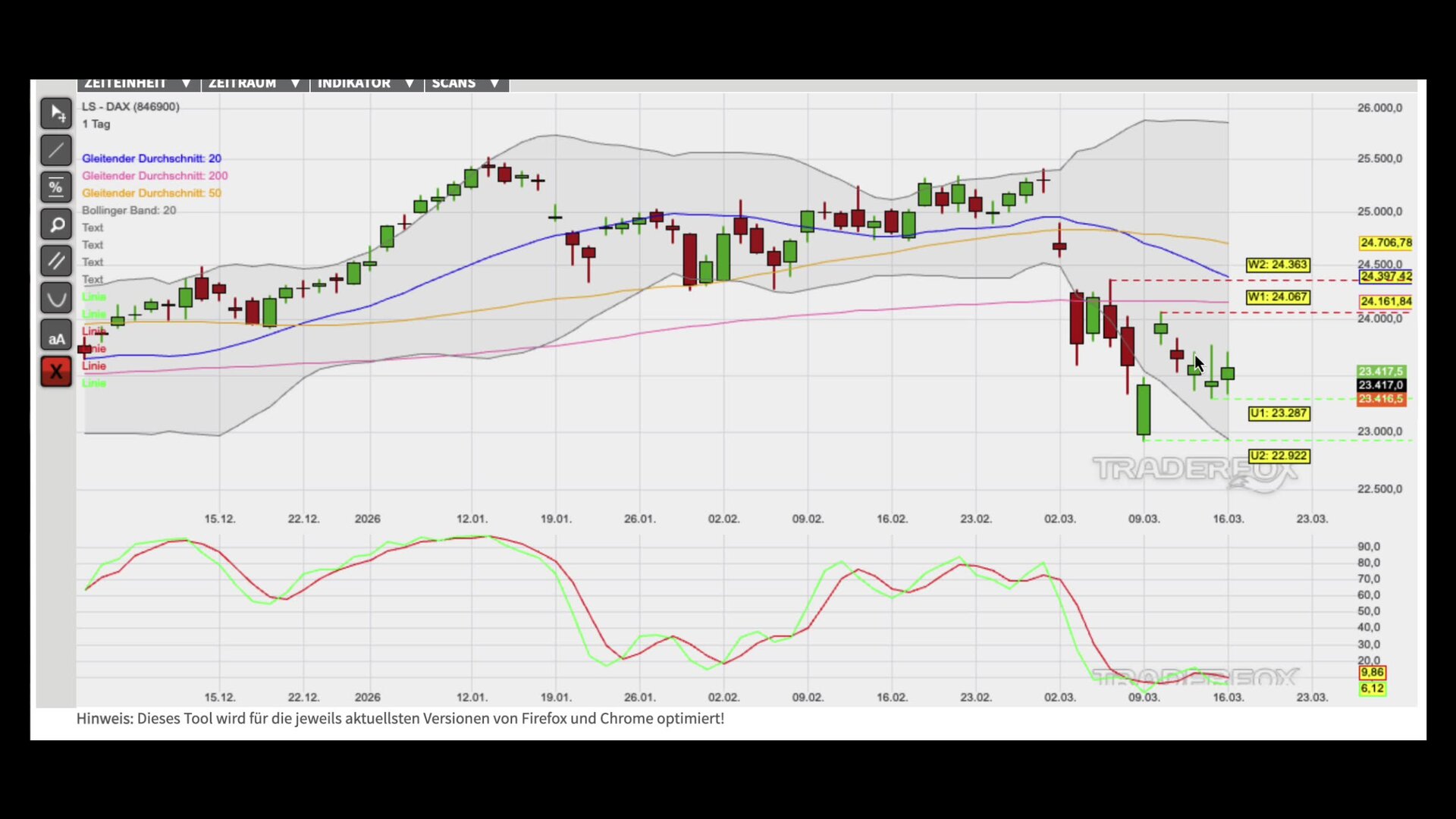Image resolution: width=1456 pixels, height=819 pixels.
Task: Activate the magnifier zoom tool
Action: pos(56,224)
